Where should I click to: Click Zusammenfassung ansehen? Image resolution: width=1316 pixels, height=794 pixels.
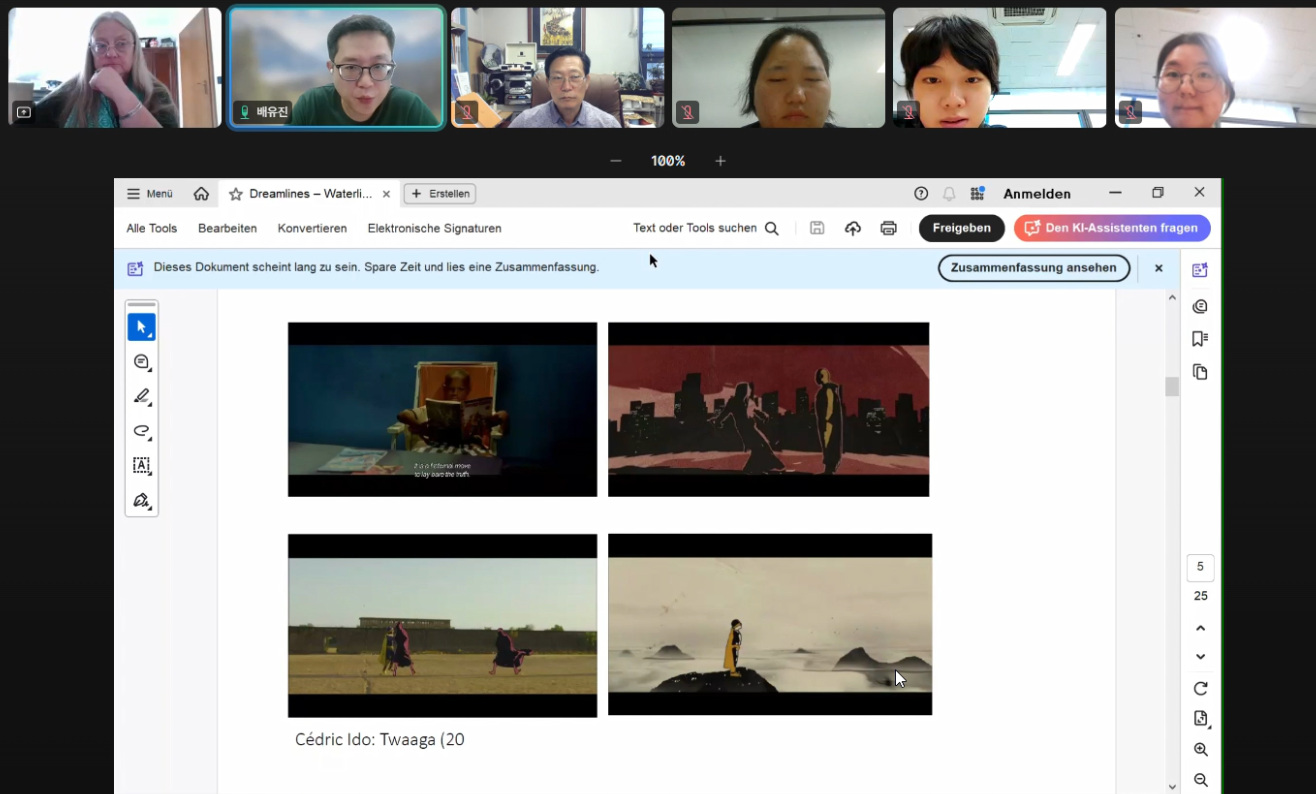pos(1034,268)
